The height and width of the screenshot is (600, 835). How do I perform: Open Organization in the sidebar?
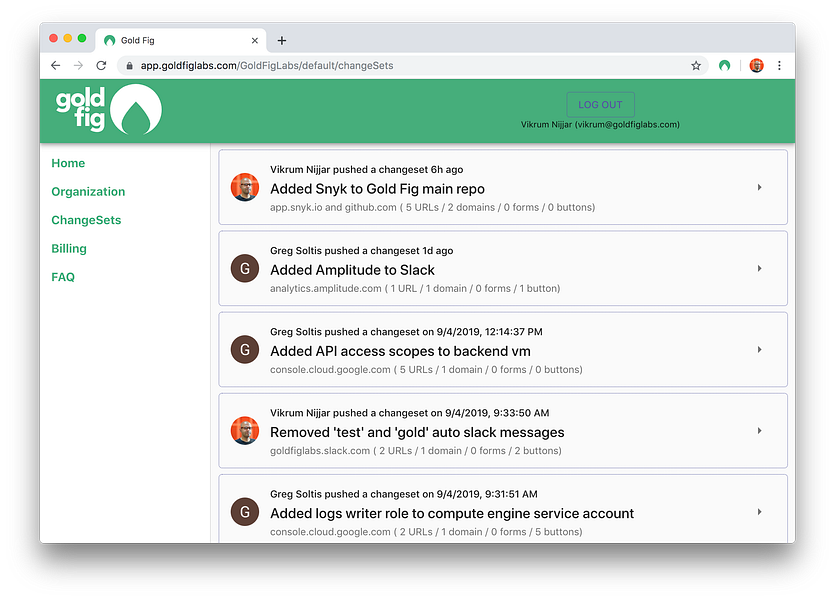click(x=88, y=192)
